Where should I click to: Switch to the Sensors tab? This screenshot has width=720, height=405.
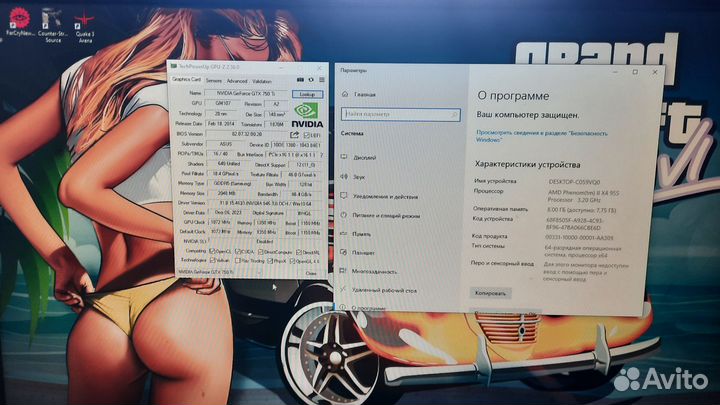pos(214,80)
